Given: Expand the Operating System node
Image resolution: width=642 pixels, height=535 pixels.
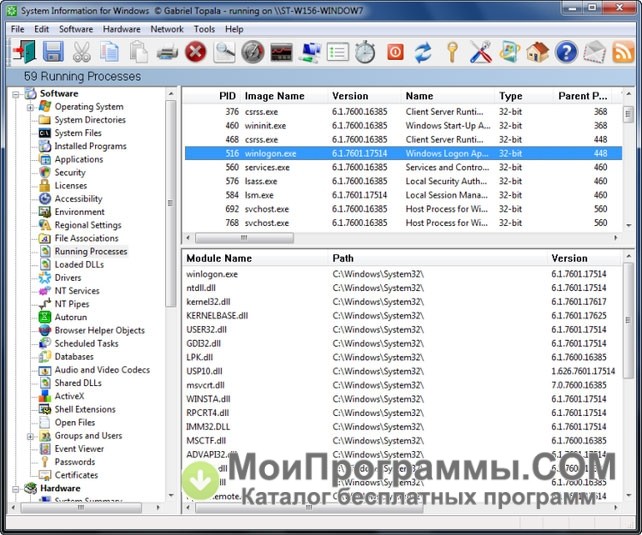Looking at the screenshot, I should (x=30, y=108).
